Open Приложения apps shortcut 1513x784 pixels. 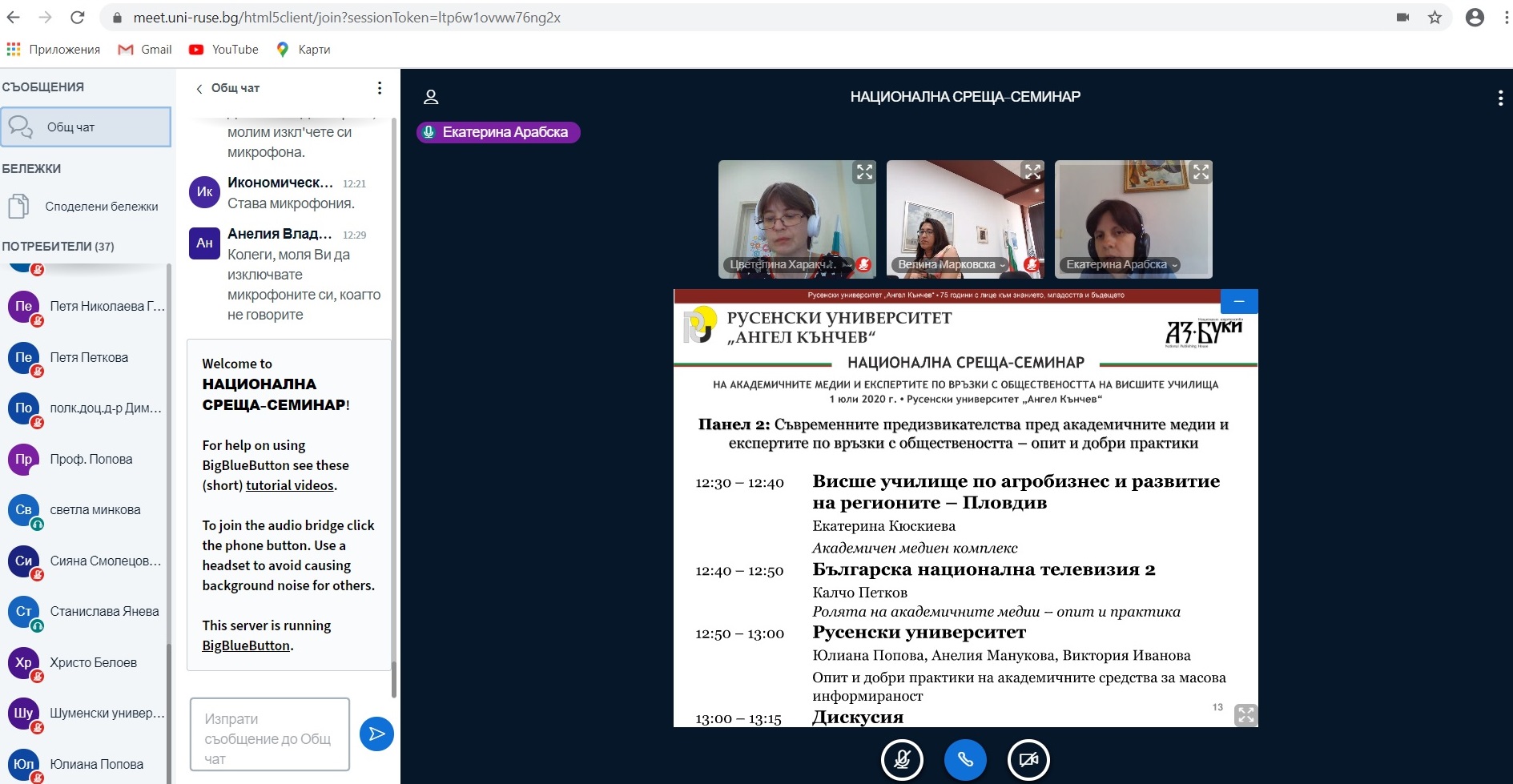coord(54,50)
